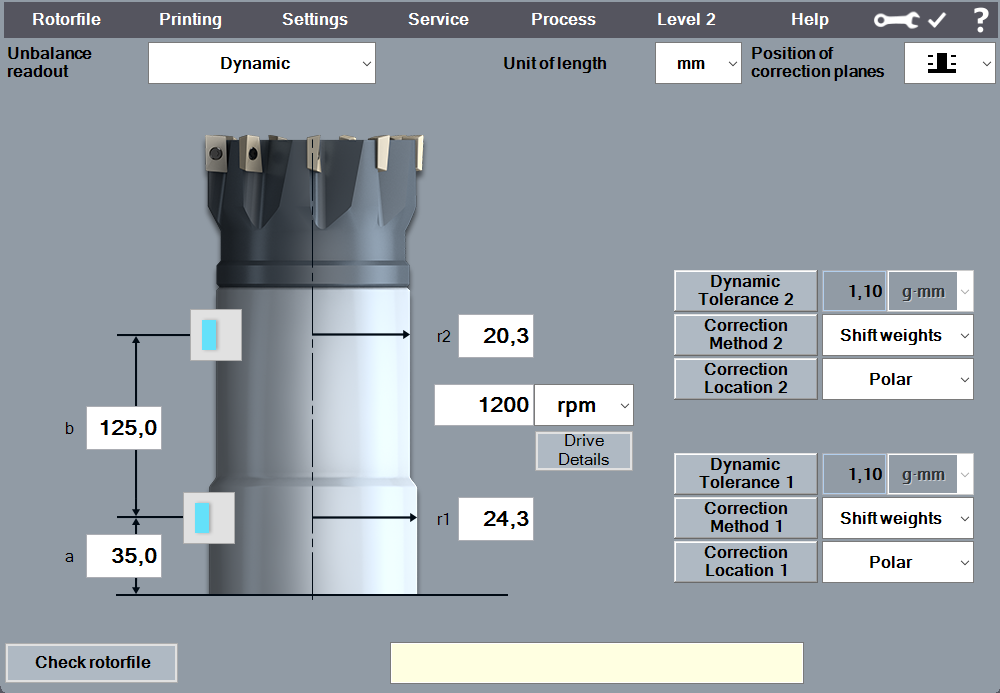Open Drive Details

(x=584, y=451)
